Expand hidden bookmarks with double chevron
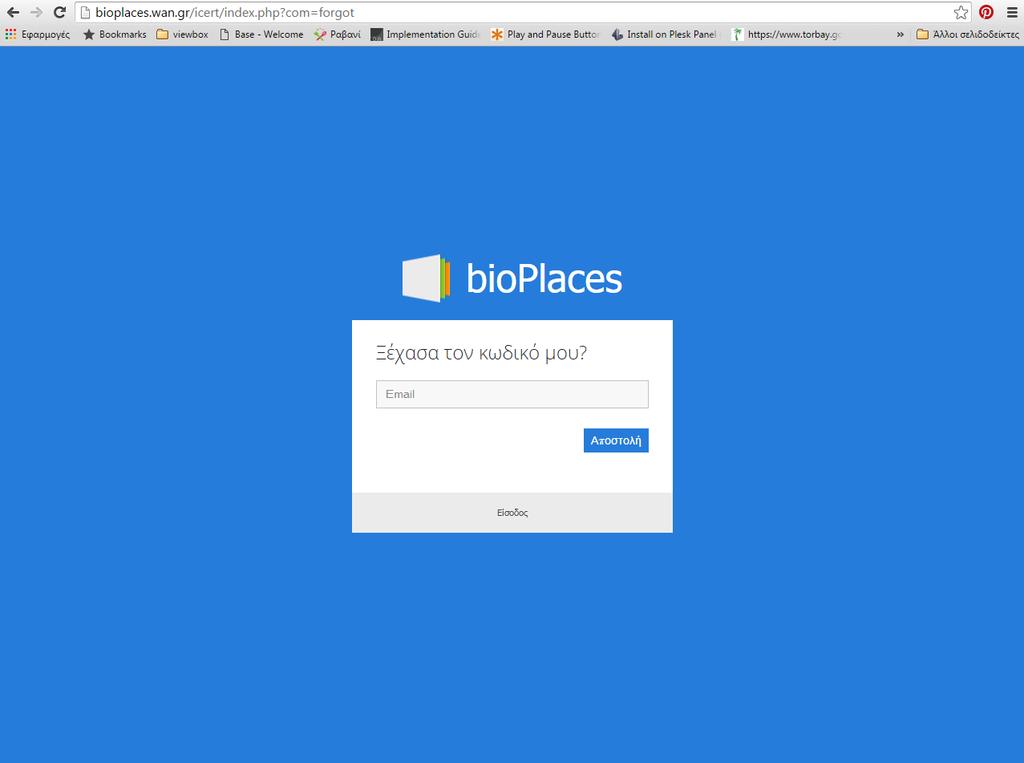 click(900, 35)
